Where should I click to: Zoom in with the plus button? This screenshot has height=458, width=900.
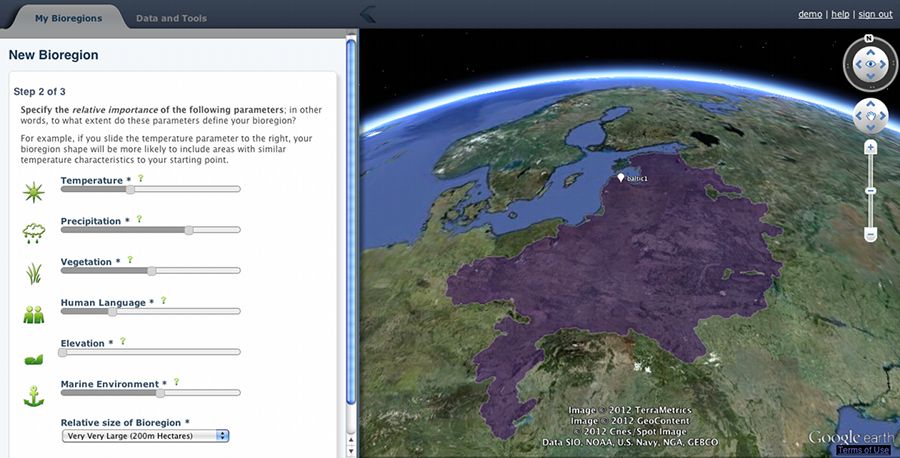[871, 148]
